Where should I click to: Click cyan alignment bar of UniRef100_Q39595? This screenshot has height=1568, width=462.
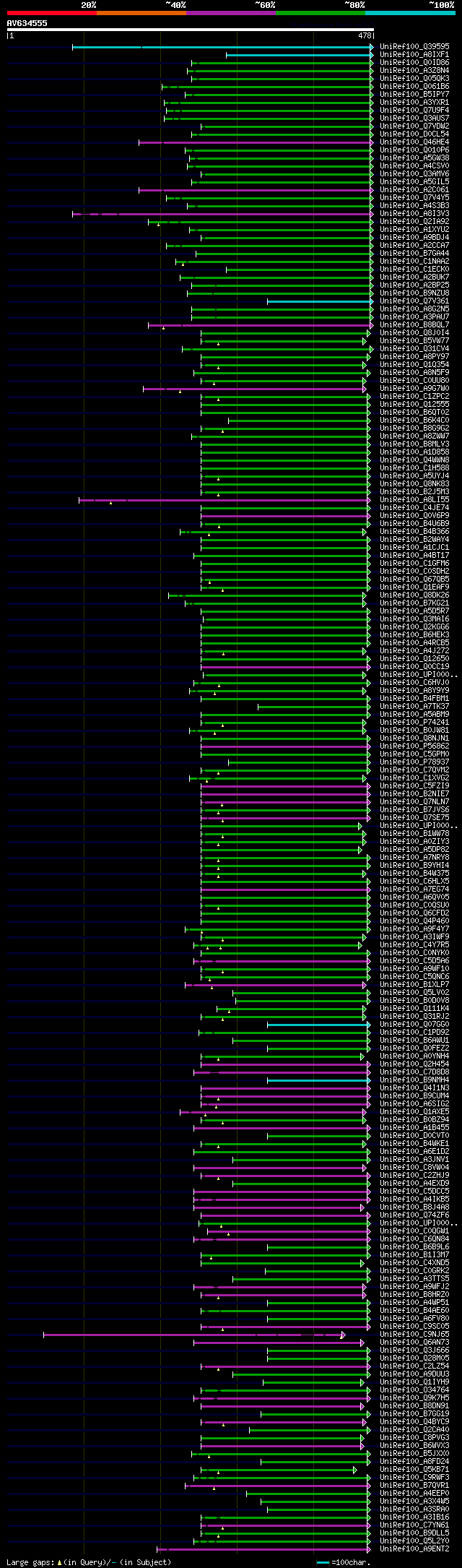click(x=222, y=47)
